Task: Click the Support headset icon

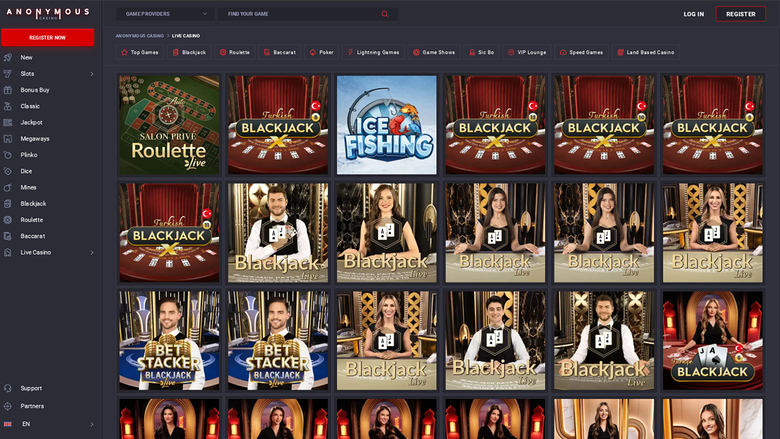Action: click(7, 388)
